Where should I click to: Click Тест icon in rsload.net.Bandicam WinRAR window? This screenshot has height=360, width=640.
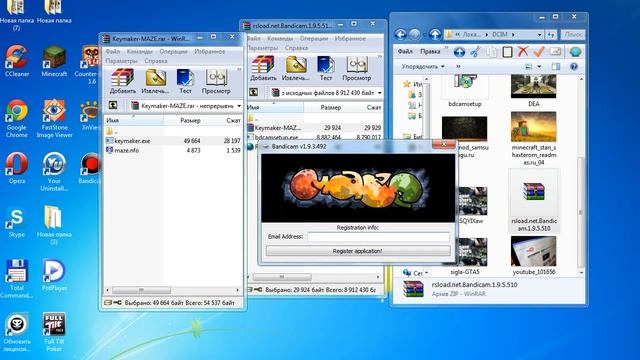[326, 68]
